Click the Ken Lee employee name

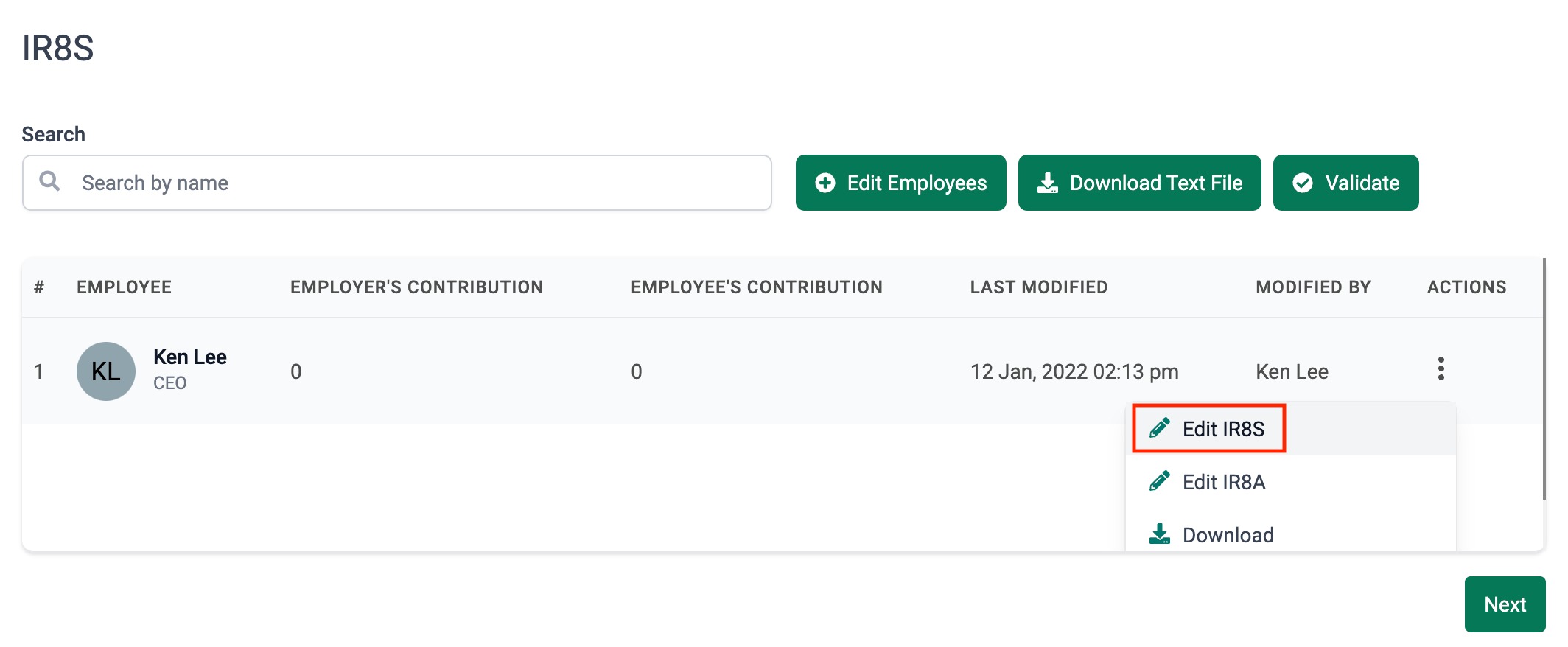(x=190, y=357)
